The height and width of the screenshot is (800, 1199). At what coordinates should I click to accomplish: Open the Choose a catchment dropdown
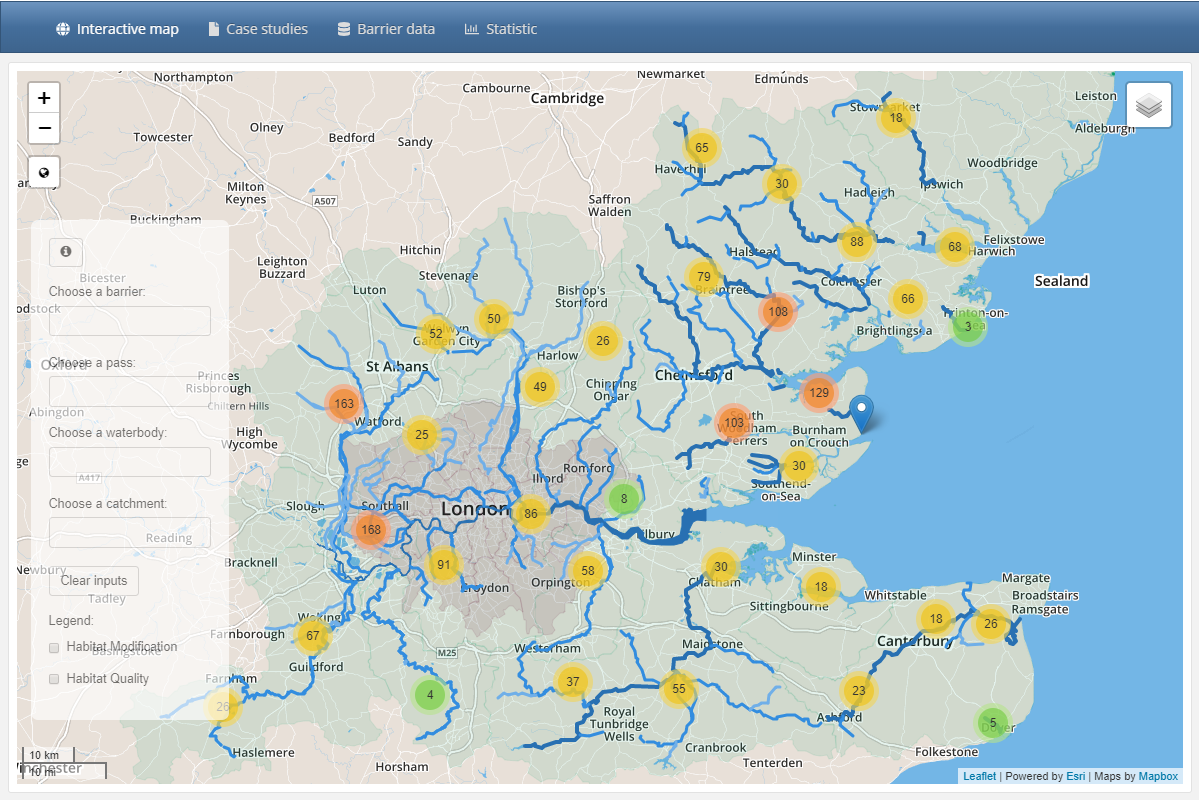(x=130, y=532)
